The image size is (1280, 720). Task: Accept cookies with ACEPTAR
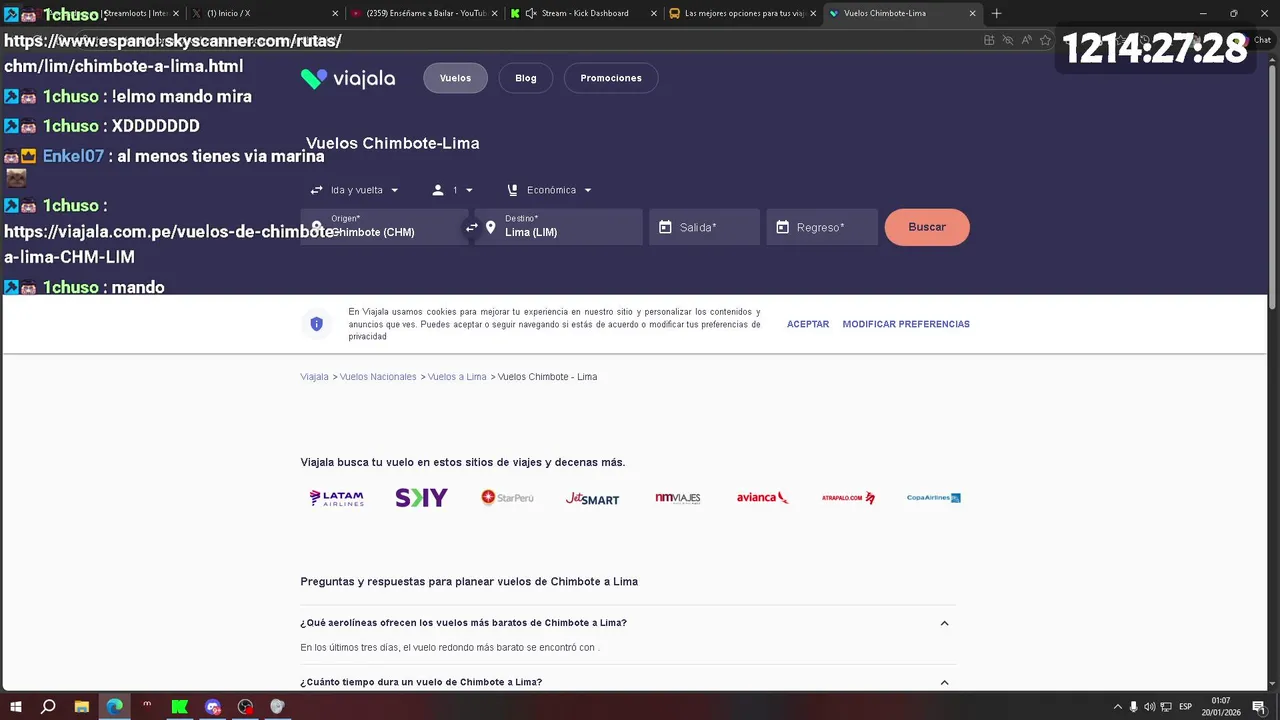click(808, 324)
